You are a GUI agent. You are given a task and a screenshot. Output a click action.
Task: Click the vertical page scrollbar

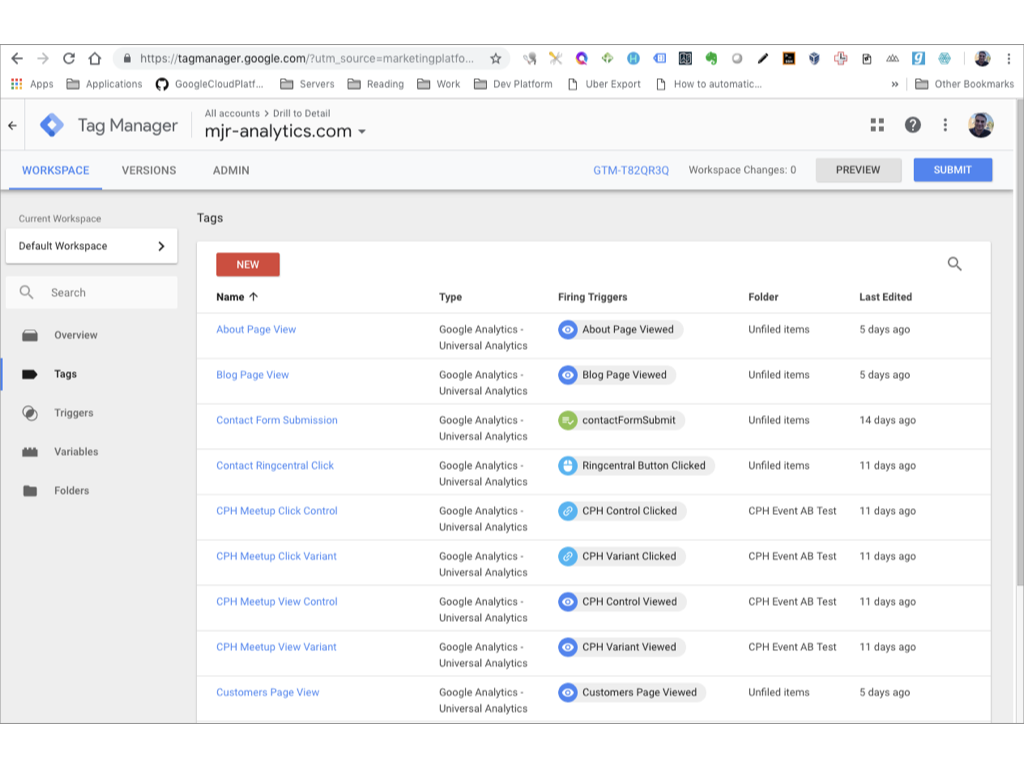(x=1019, y=343)
